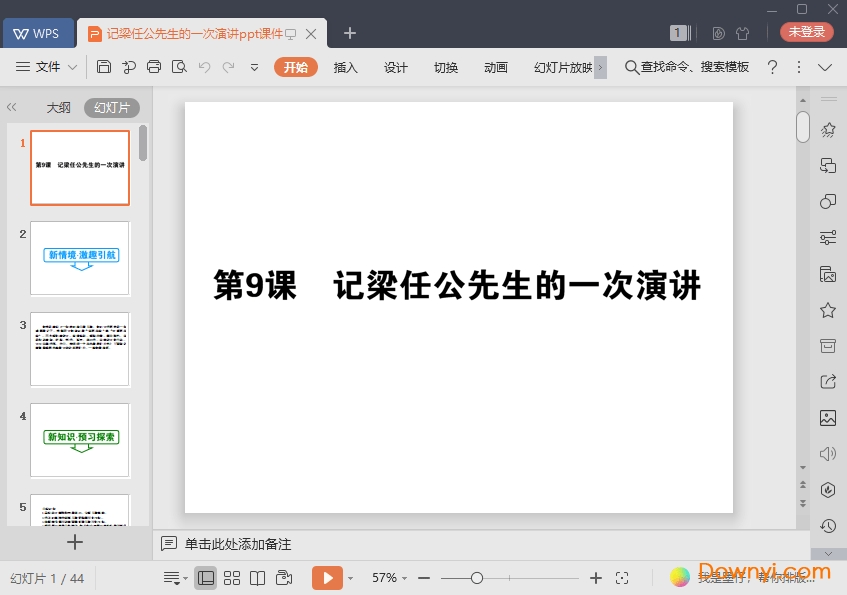Select the Save icon in quick access toolbar
The image size is (847, 595).
(104, 67)
